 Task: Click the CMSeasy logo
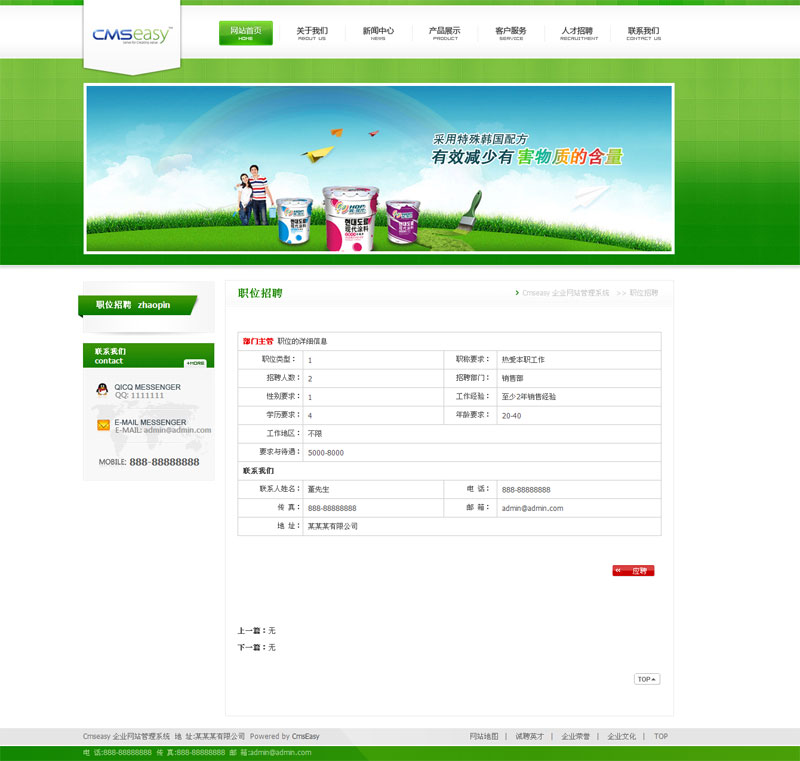tap(132, 35)
